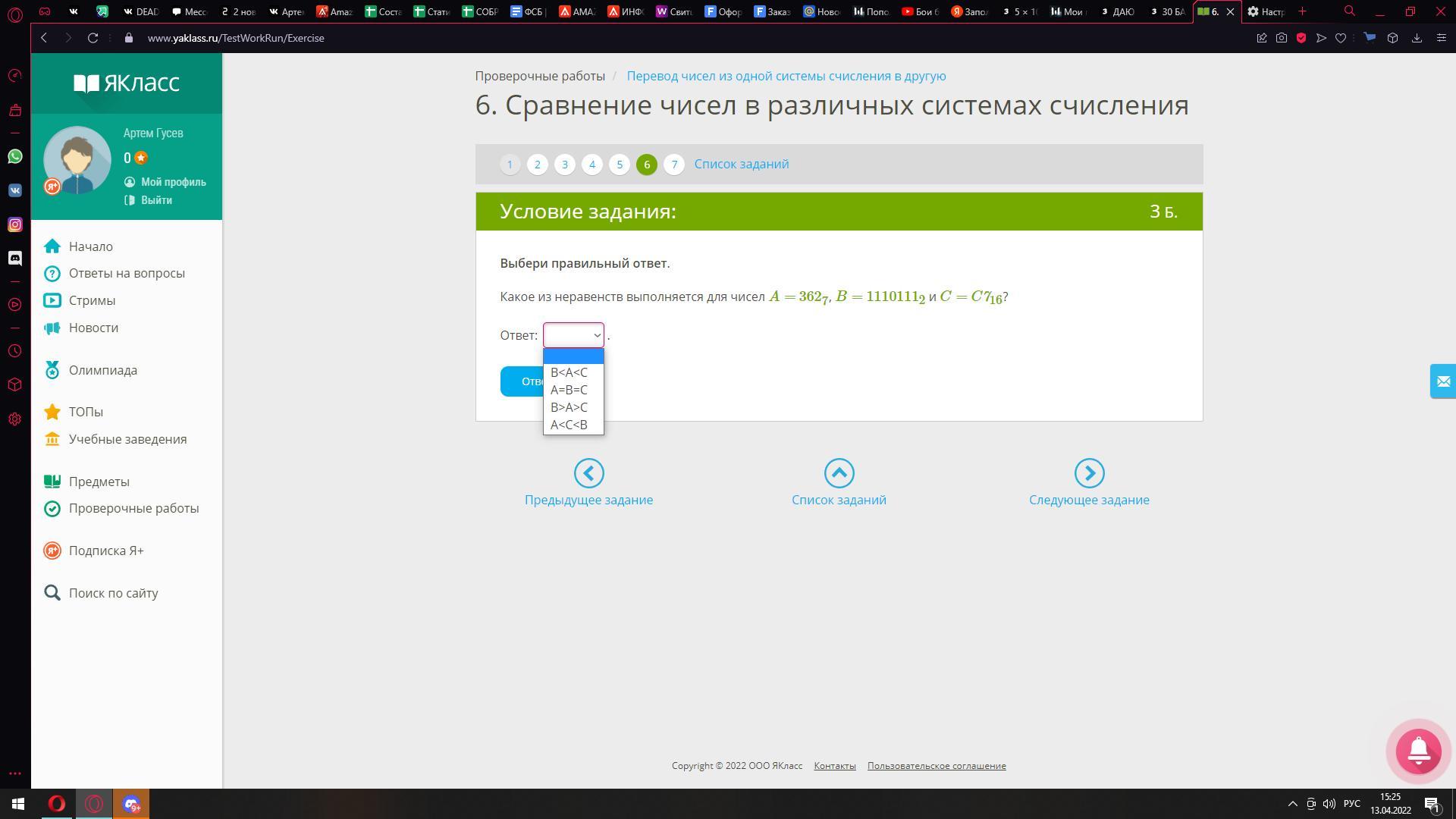1456x819 pixels.
Task: Open WhatsApp in Opera sidebar
Action: point(15,156)
